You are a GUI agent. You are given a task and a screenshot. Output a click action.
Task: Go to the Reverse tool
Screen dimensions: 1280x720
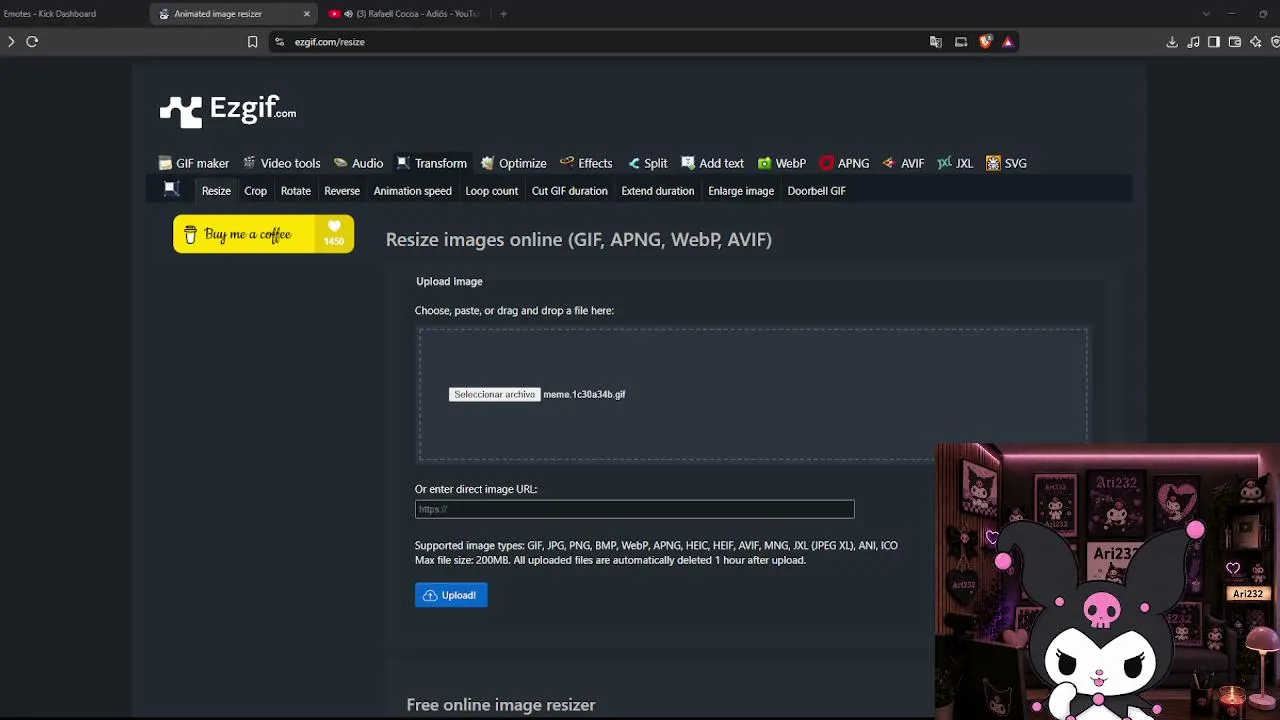pos(342,191)
